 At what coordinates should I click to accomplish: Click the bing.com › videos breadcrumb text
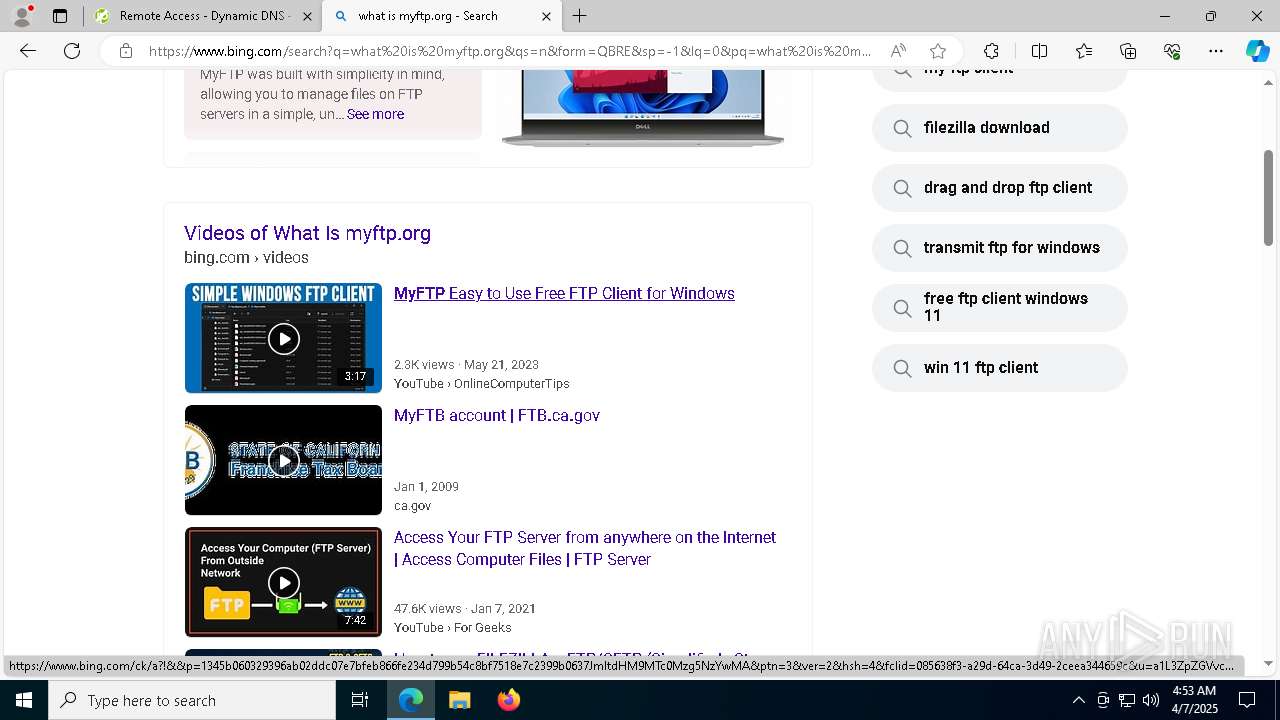(x=246, y=257)
